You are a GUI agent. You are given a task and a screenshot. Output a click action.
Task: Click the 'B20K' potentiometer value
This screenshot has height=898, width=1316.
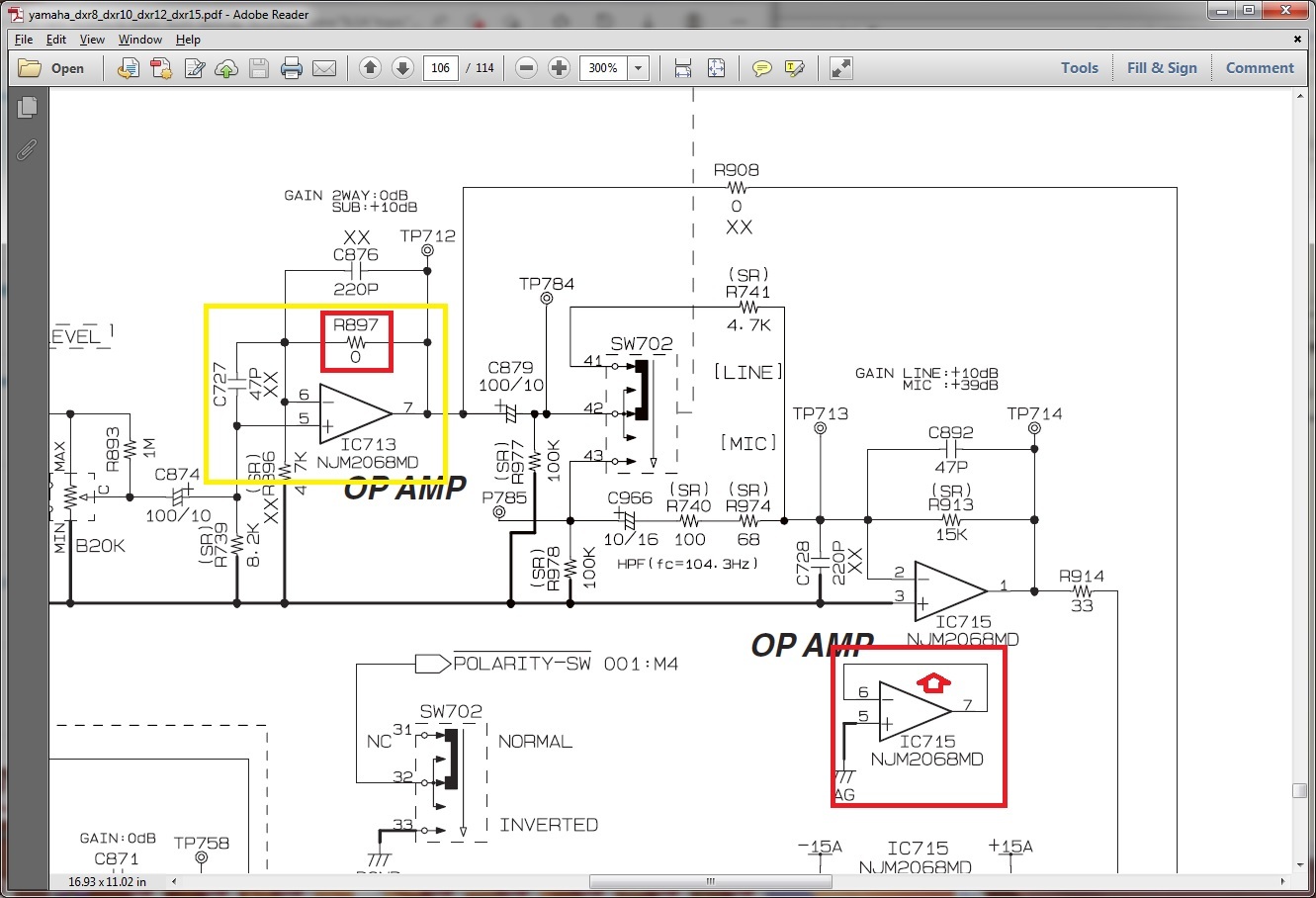tap(102, 545)
